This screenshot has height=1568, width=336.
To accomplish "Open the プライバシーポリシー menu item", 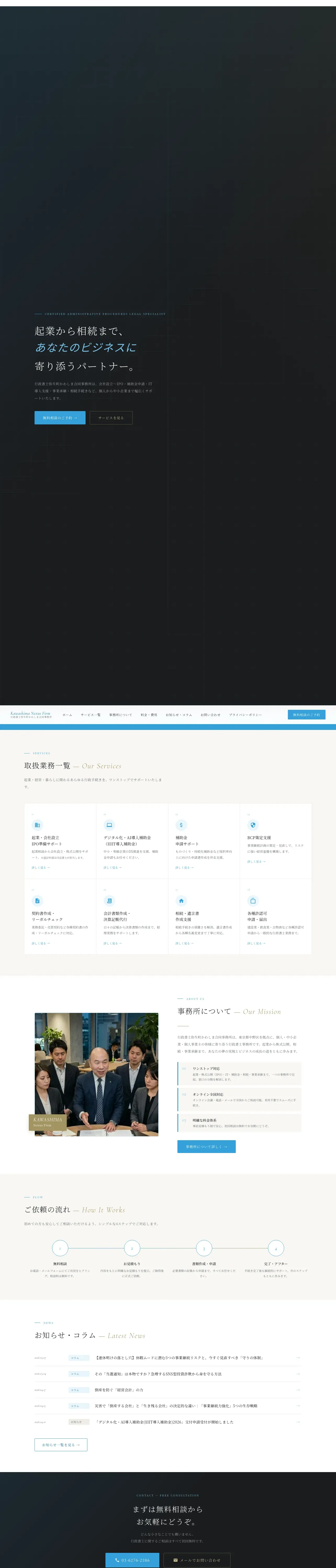I will (246, 714).
